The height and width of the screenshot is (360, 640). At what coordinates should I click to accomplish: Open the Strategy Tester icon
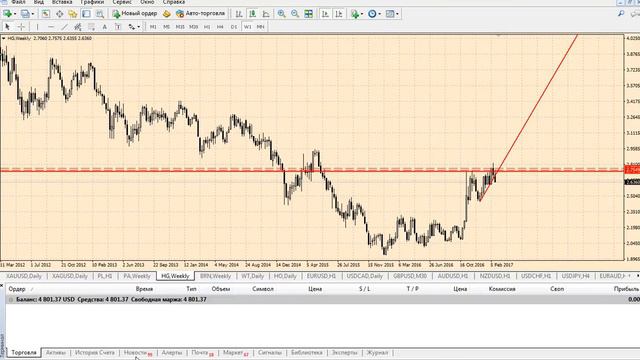(100, 14)
